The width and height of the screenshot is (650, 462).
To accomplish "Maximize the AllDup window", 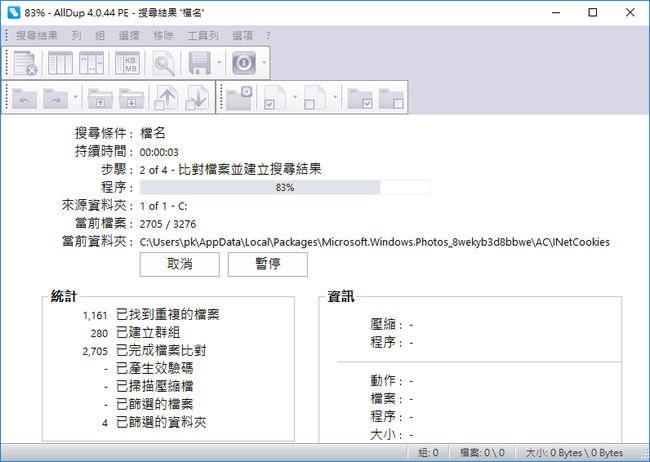I will pyautogui.click(x=593, y=12).
